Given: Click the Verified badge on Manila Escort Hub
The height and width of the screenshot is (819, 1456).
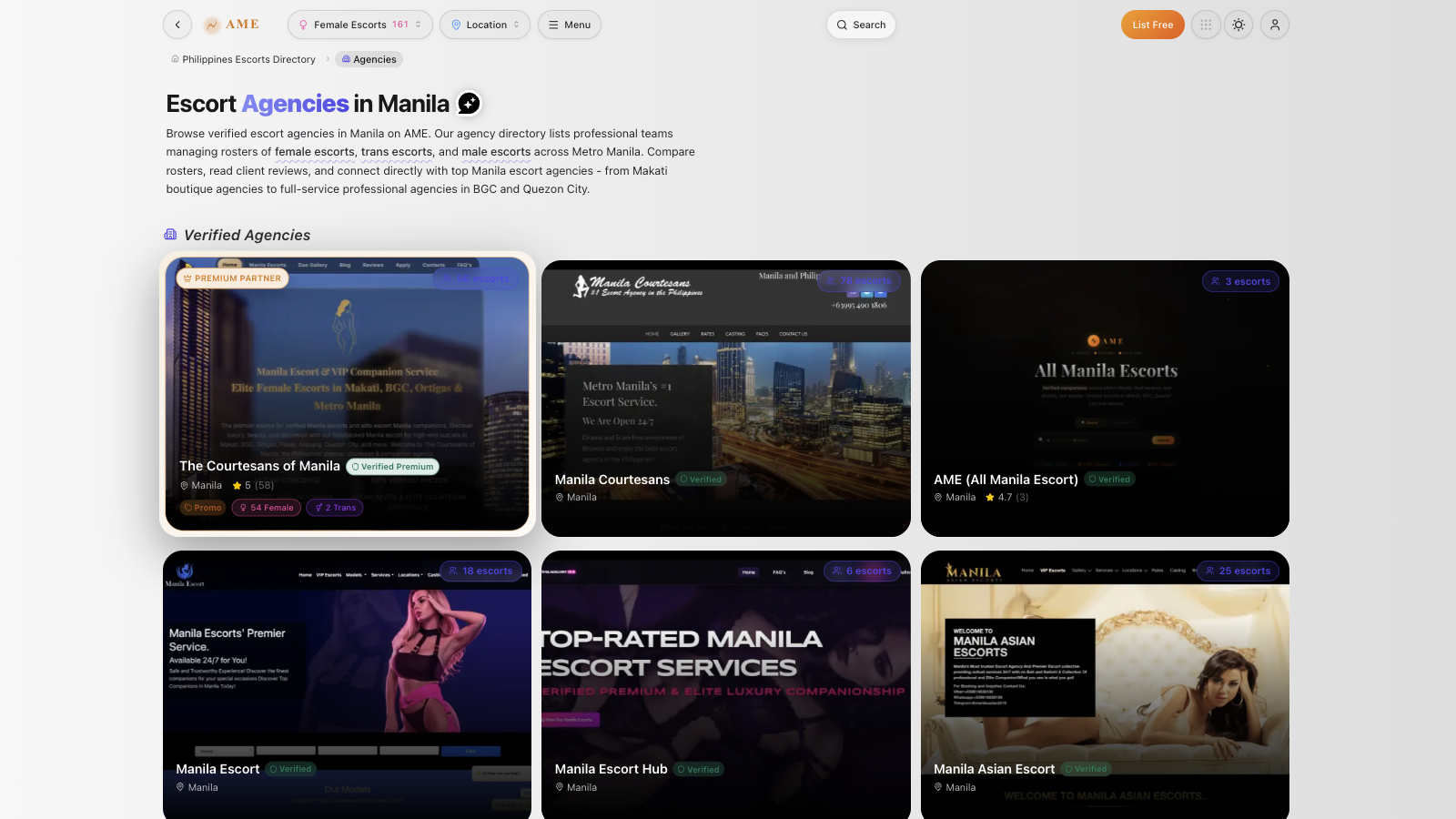Looking at the screenshot, I should pos(699,770).
